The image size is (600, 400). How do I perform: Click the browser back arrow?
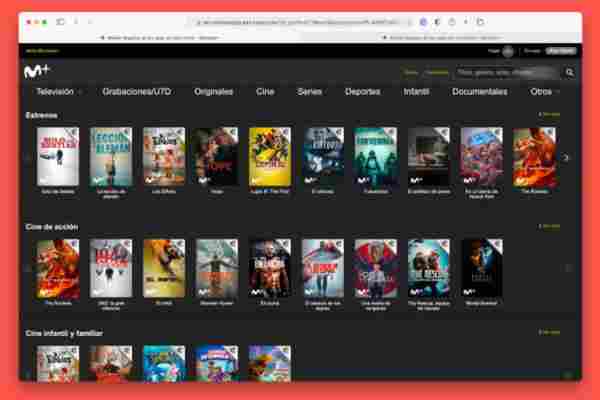tap(76, 22)
